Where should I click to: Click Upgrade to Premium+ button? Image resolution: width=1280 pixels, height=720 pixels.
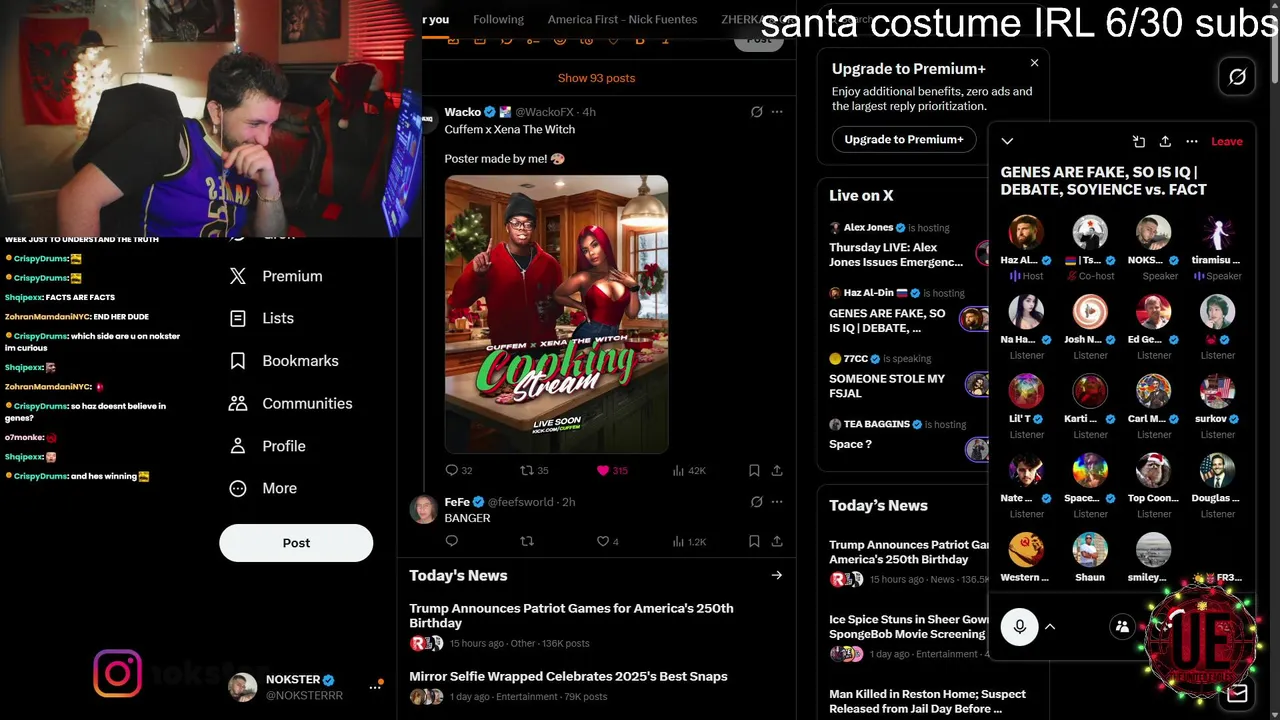click(904, 139)
